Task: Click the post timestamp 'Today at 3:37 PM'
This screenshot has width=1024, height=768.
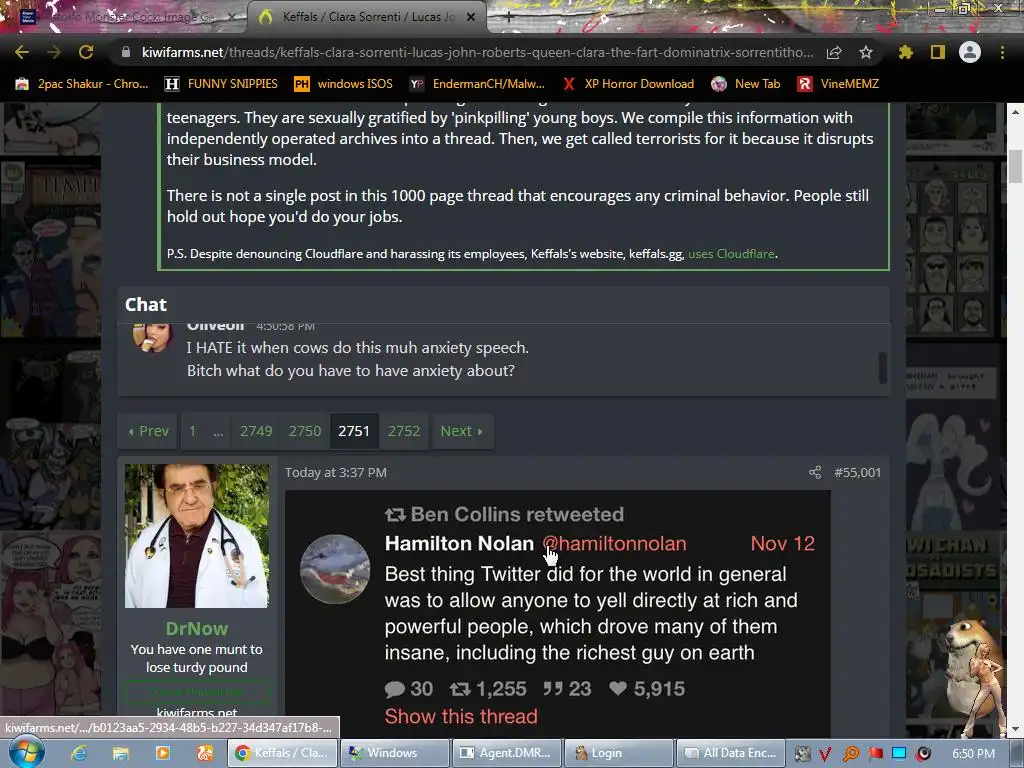Action: (336, 472)
